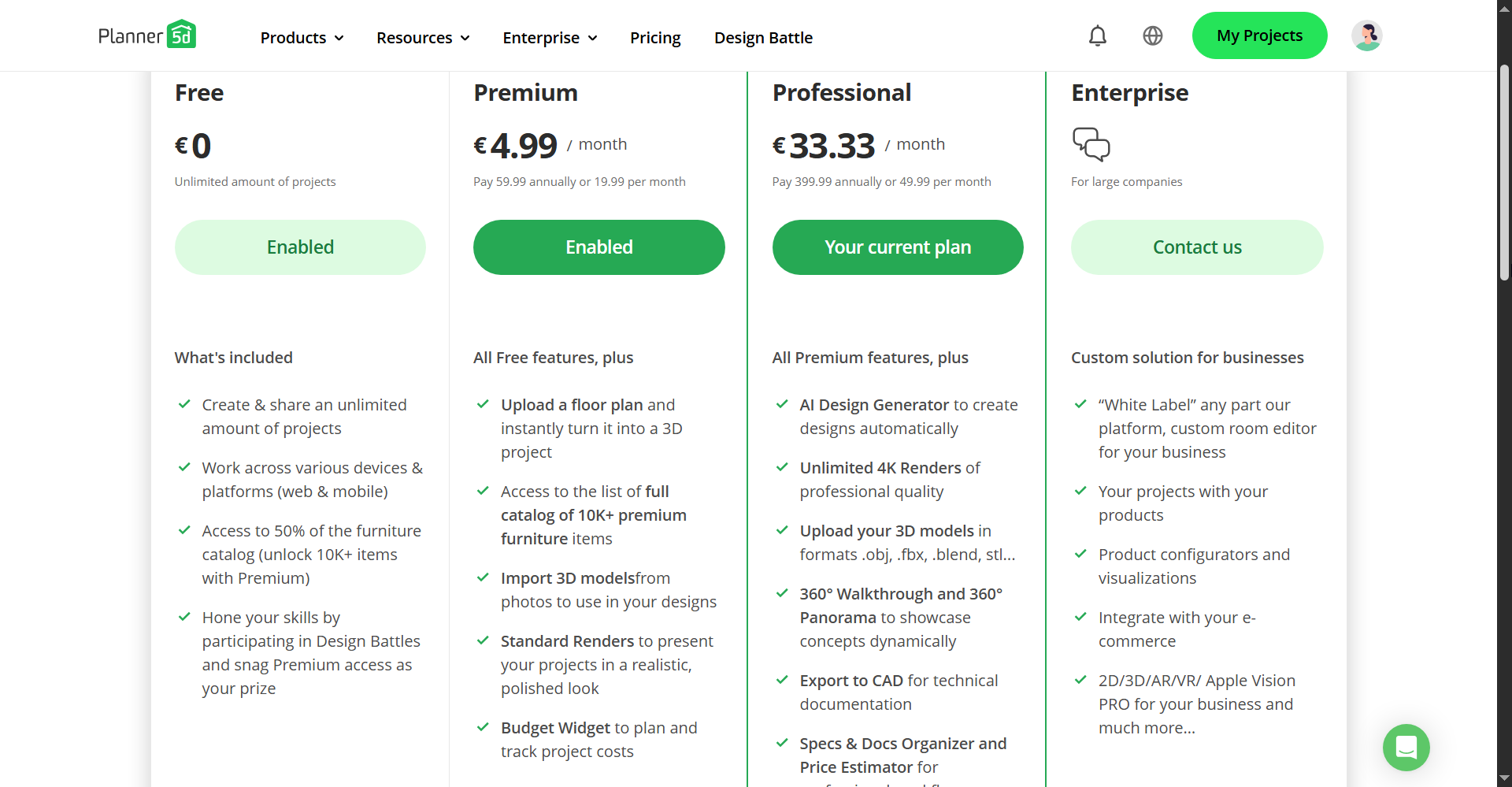1512x787 pixels.
Task: Click the checkmark beside AI Design Generator
Action: coord(782,404)
